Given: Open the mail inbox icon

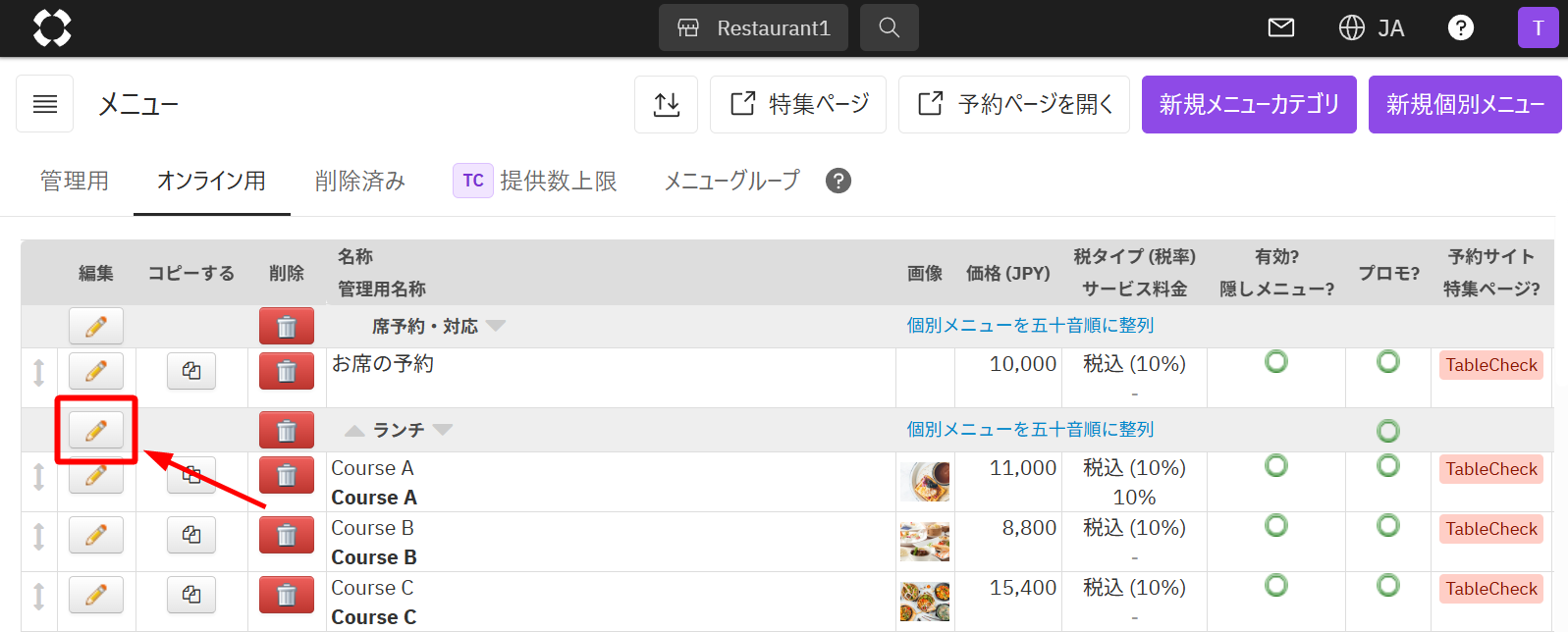Looking at the screenshot, I should (x=1281, y=27).
